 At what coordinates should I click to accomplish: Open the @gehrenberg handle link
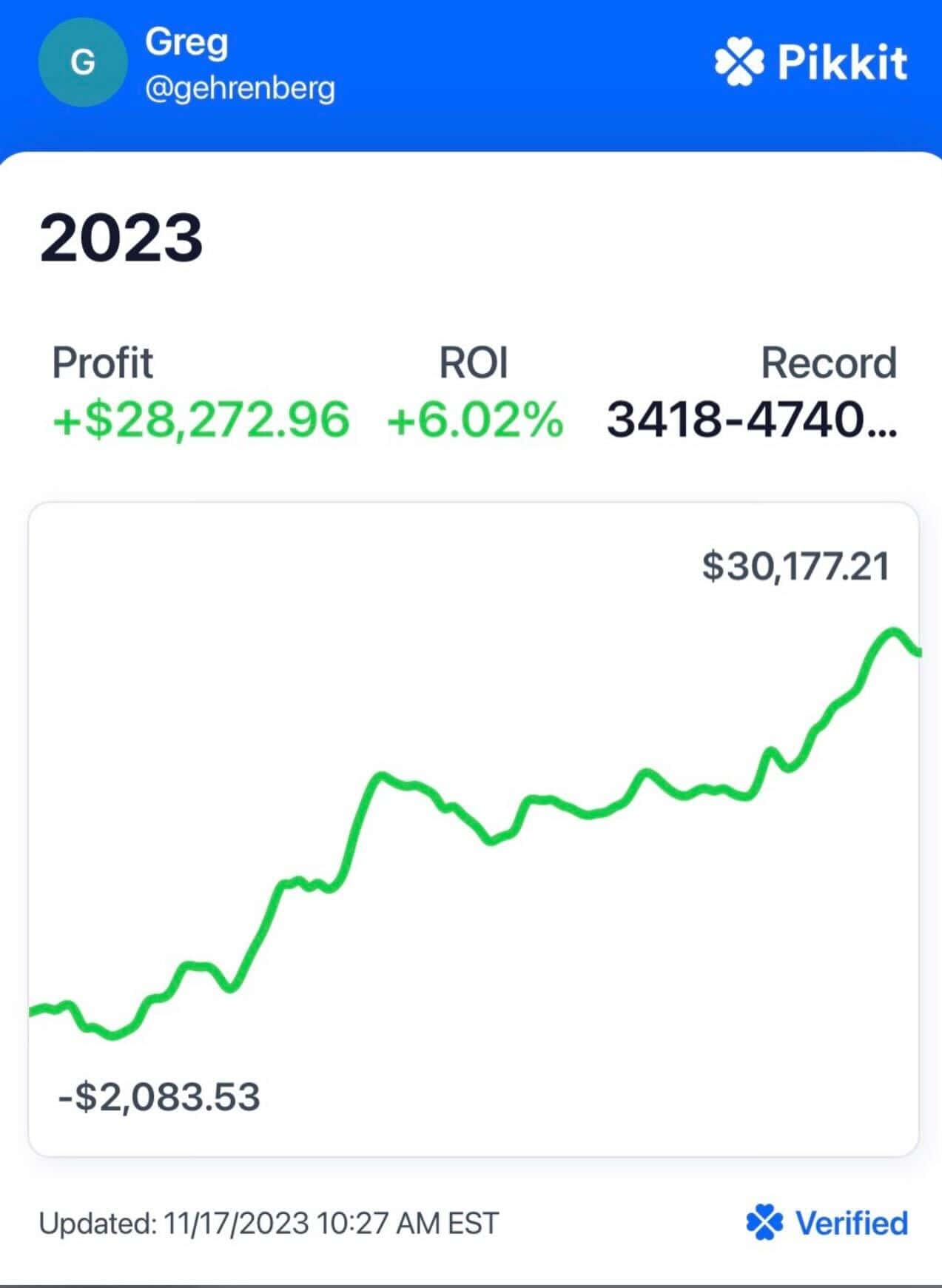click(240, 89)
